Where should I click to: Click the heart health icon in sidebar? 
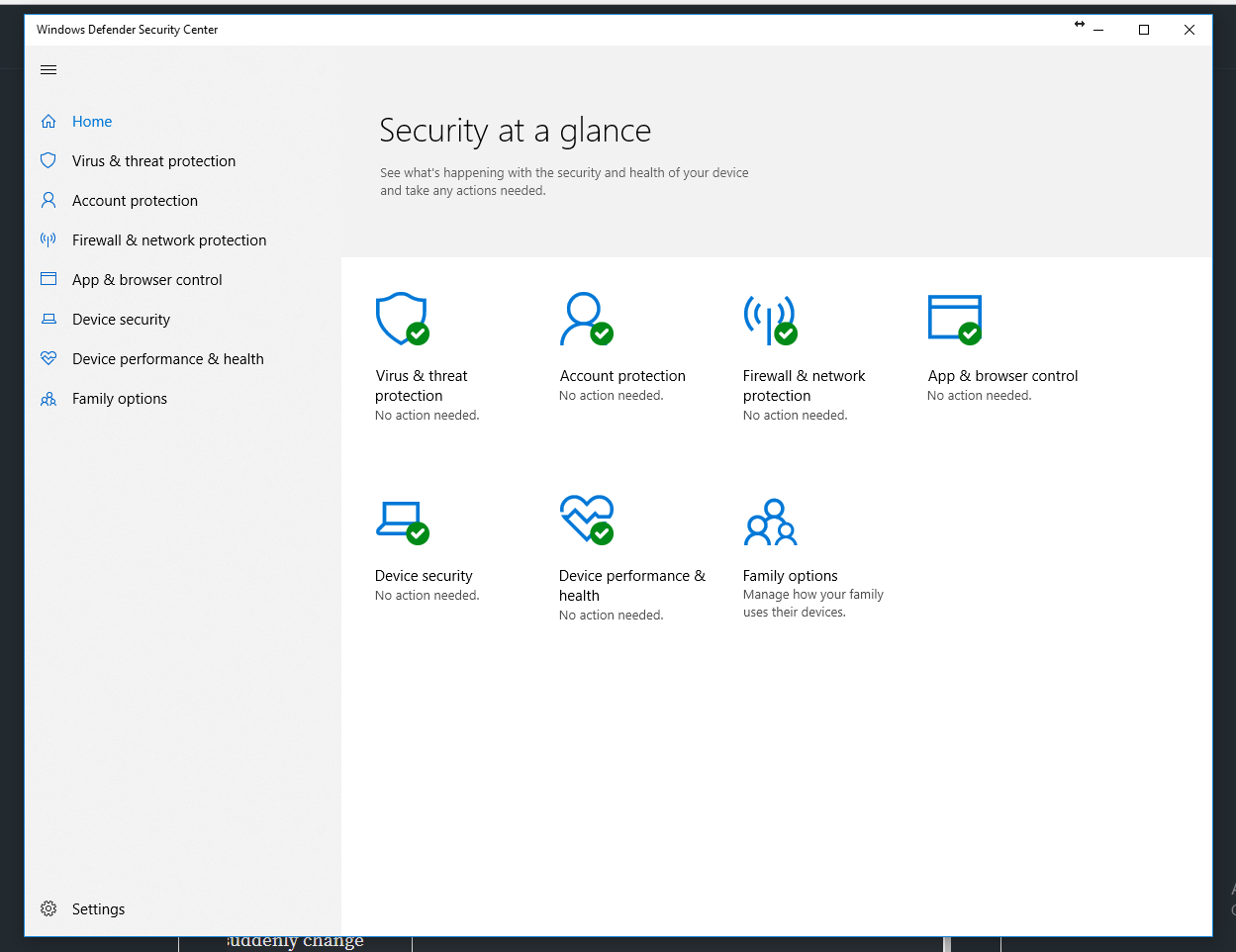(x=48, y=358)
